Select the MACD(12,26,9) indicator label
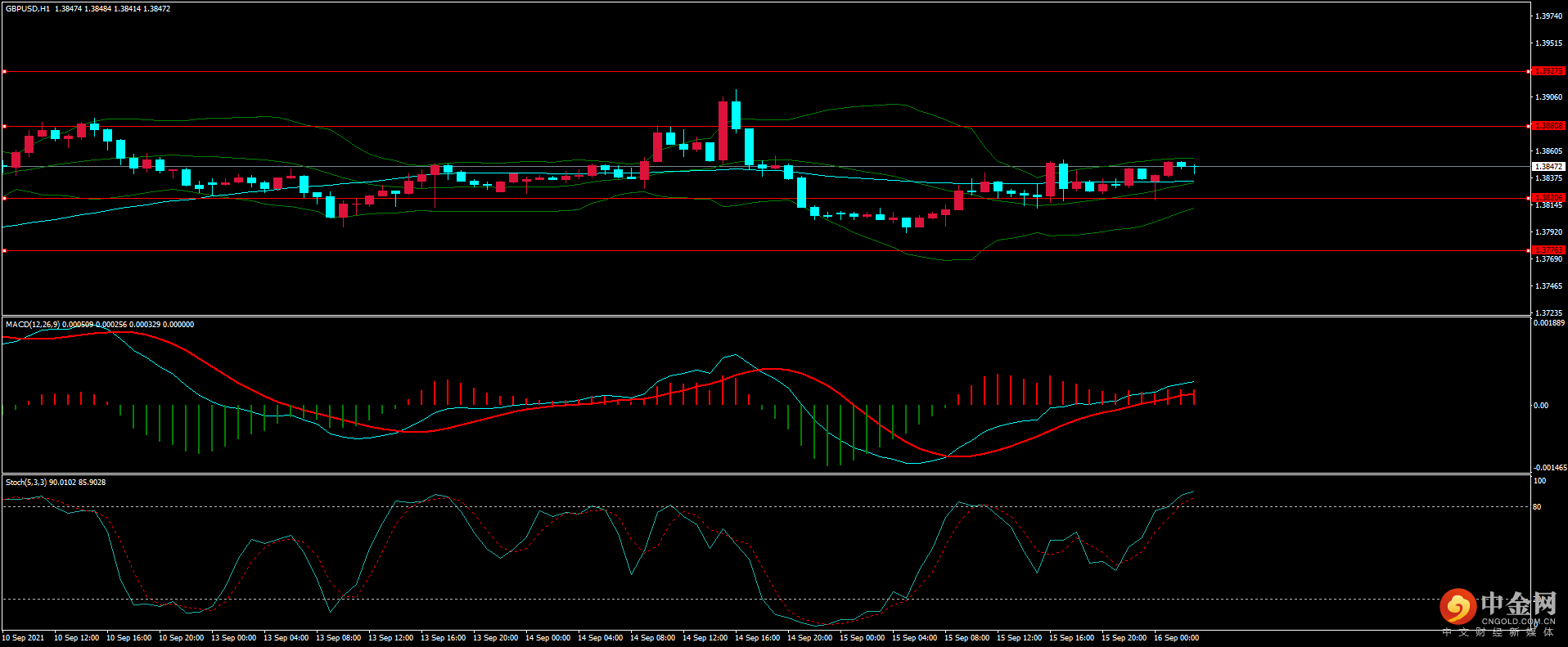Viewport: 1568px width, 647px height. [x=33, y=325]
